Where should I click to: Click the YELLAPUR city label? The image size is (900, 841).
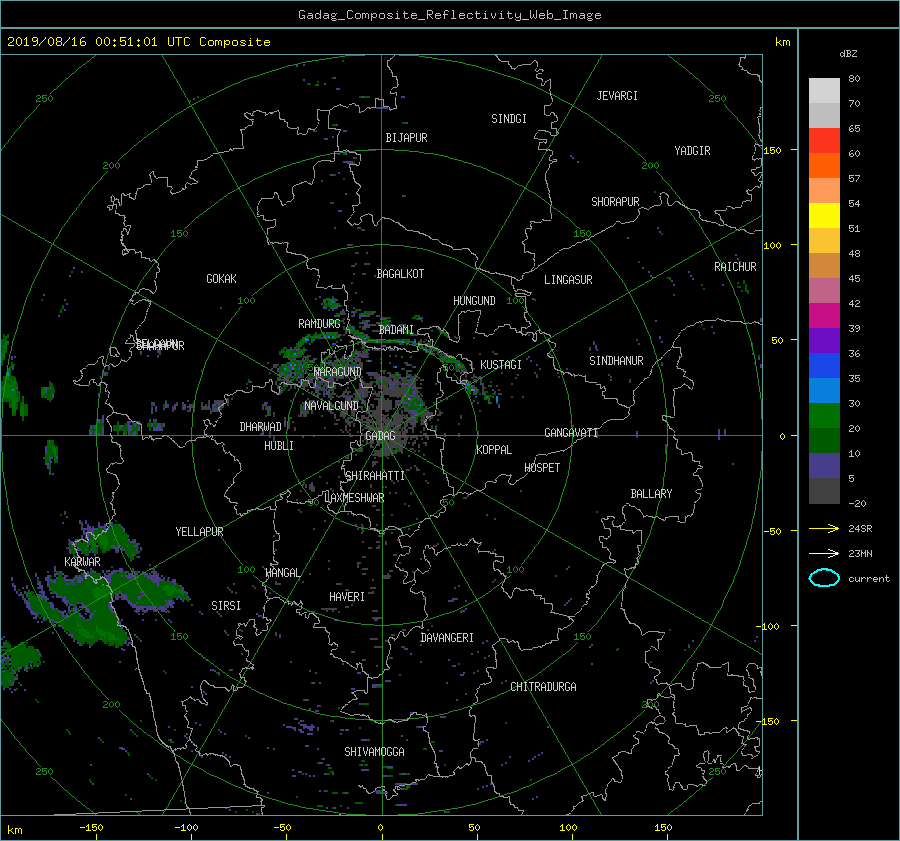click(x=199, y=532)
